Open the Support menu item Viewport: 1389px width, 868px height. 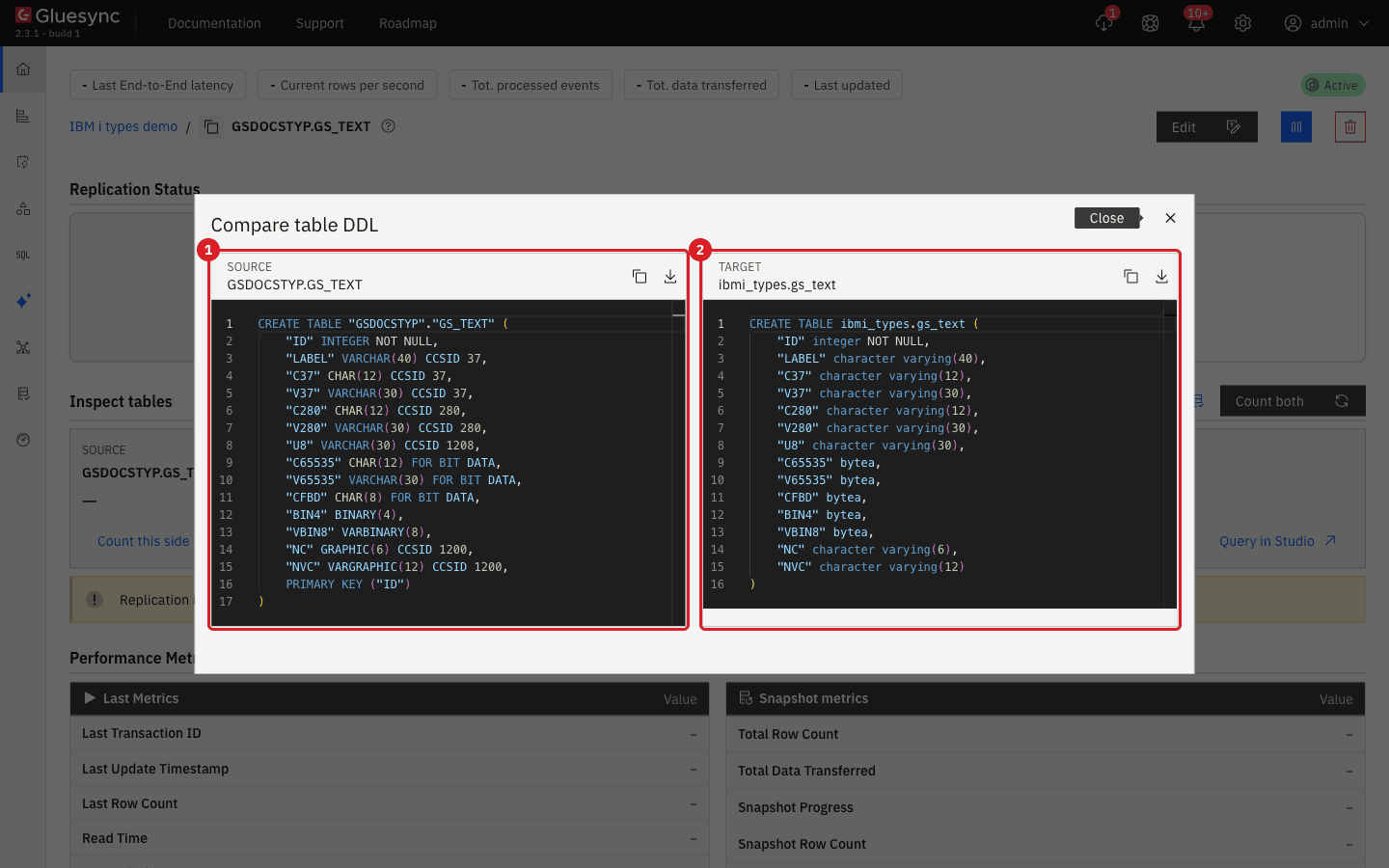point(320,23)
